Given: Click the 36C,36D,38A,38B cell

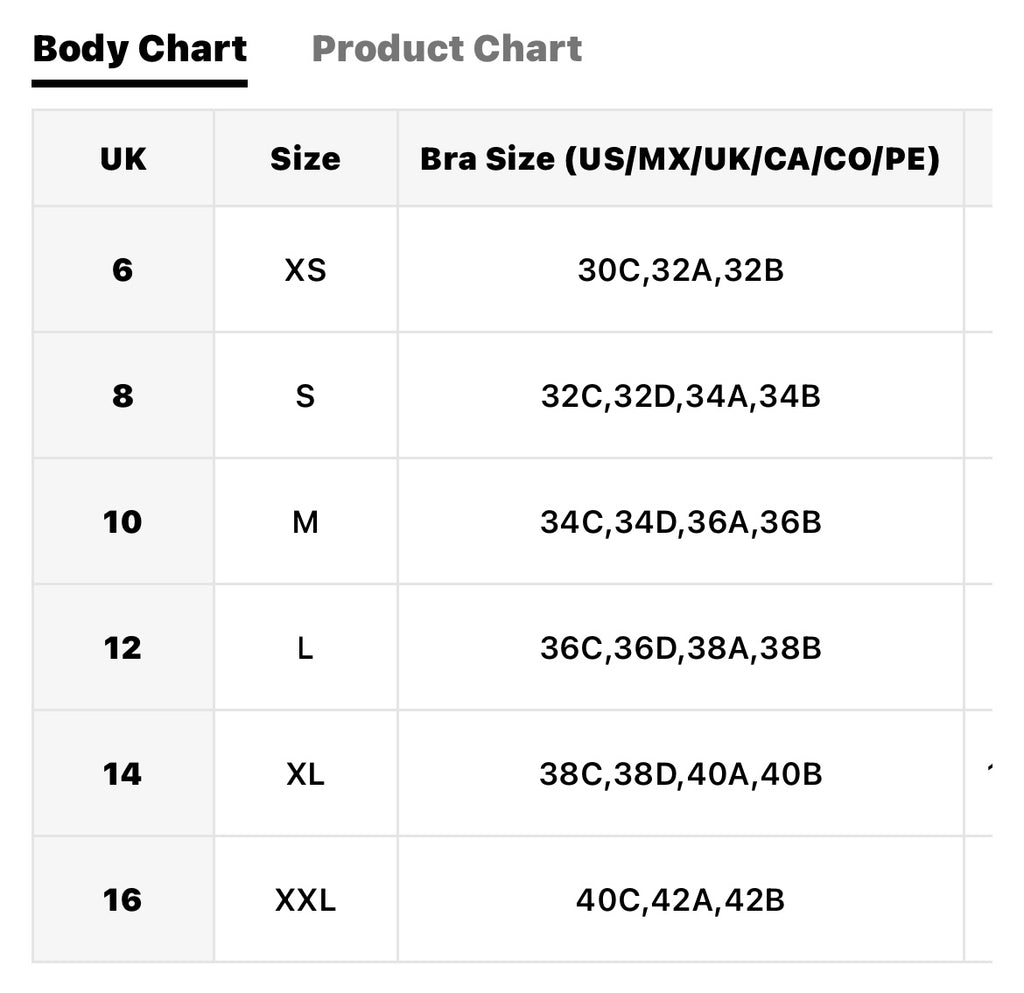Looking at the screenshot, I should pyautogui.click(x=680, y=648).
